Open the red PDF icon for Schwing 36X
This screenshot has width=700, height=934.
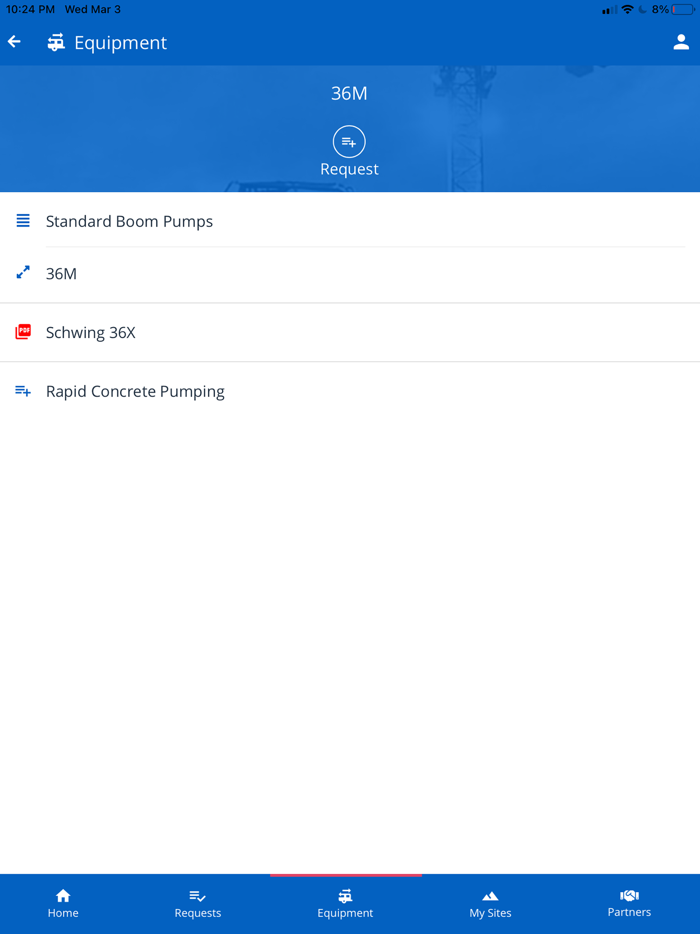(x=23, y=332)
